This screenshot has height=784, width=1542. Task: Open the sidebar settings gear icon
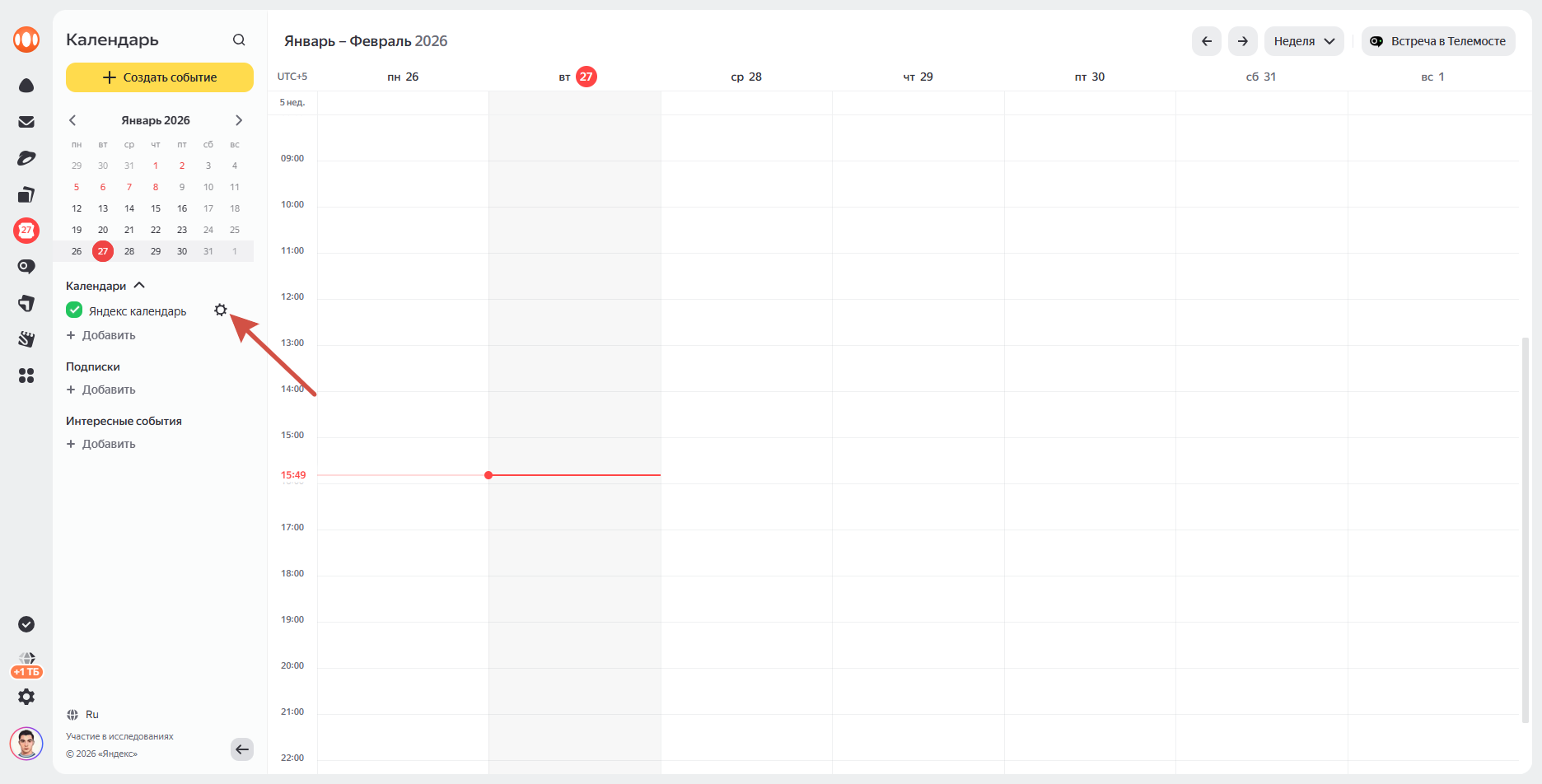[x=26, y=697]
